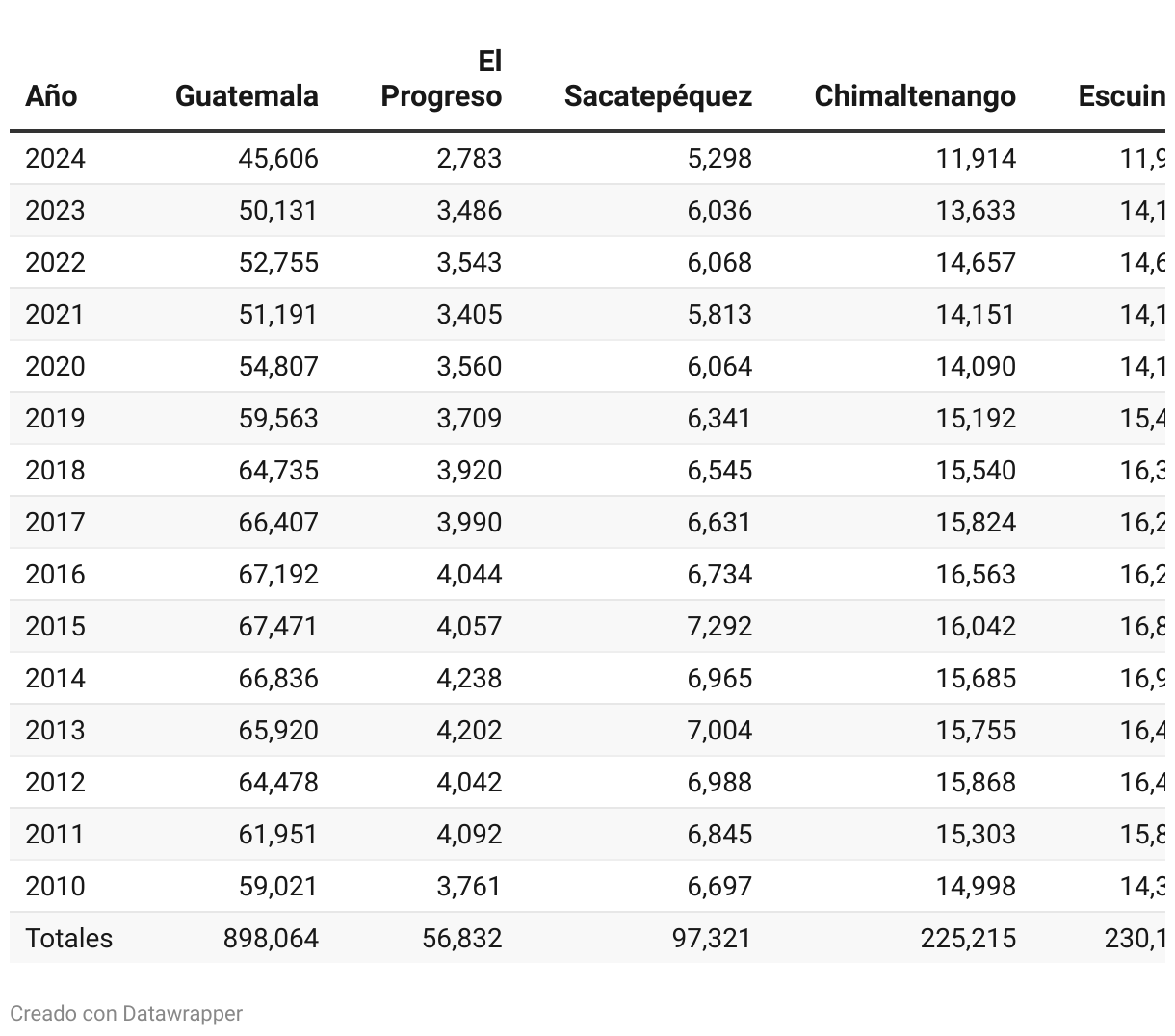The height and width of the screenshot is (1036, 1175).
Task: Select the 2019 year row label
Action: click(55, 418)
